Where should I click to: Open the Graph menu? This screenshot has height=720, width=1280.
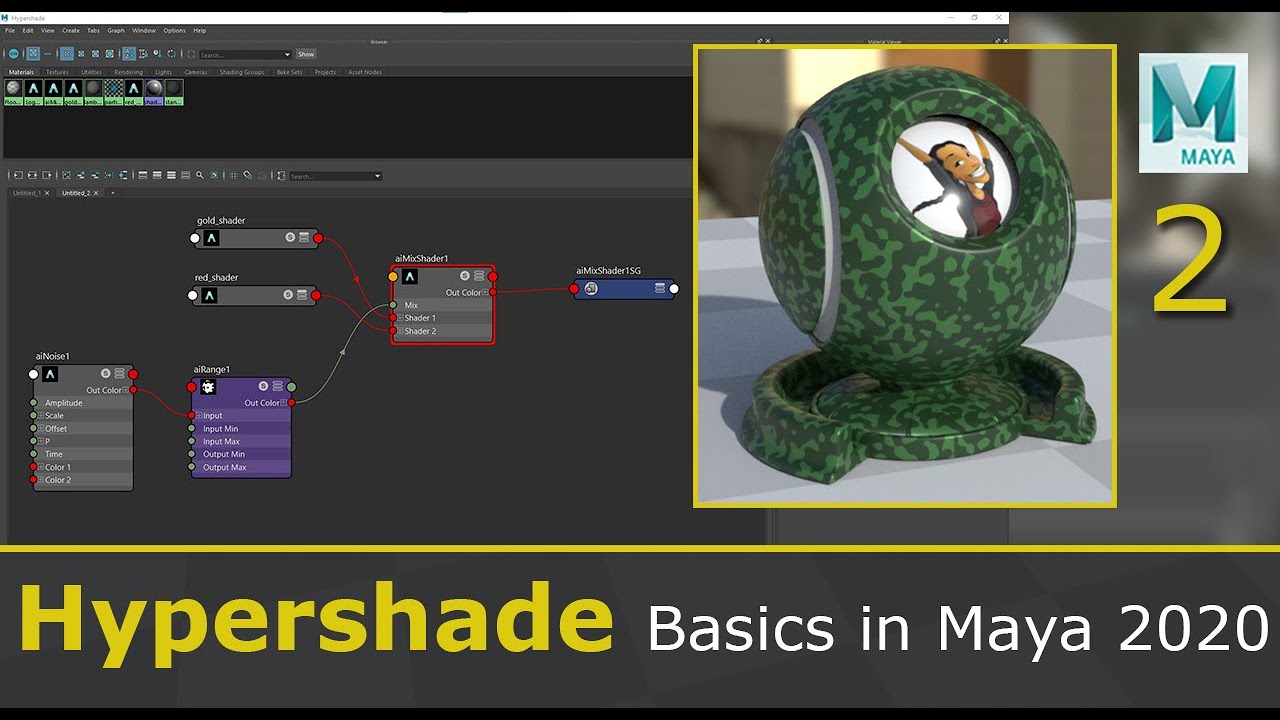[x=116, y=31]
